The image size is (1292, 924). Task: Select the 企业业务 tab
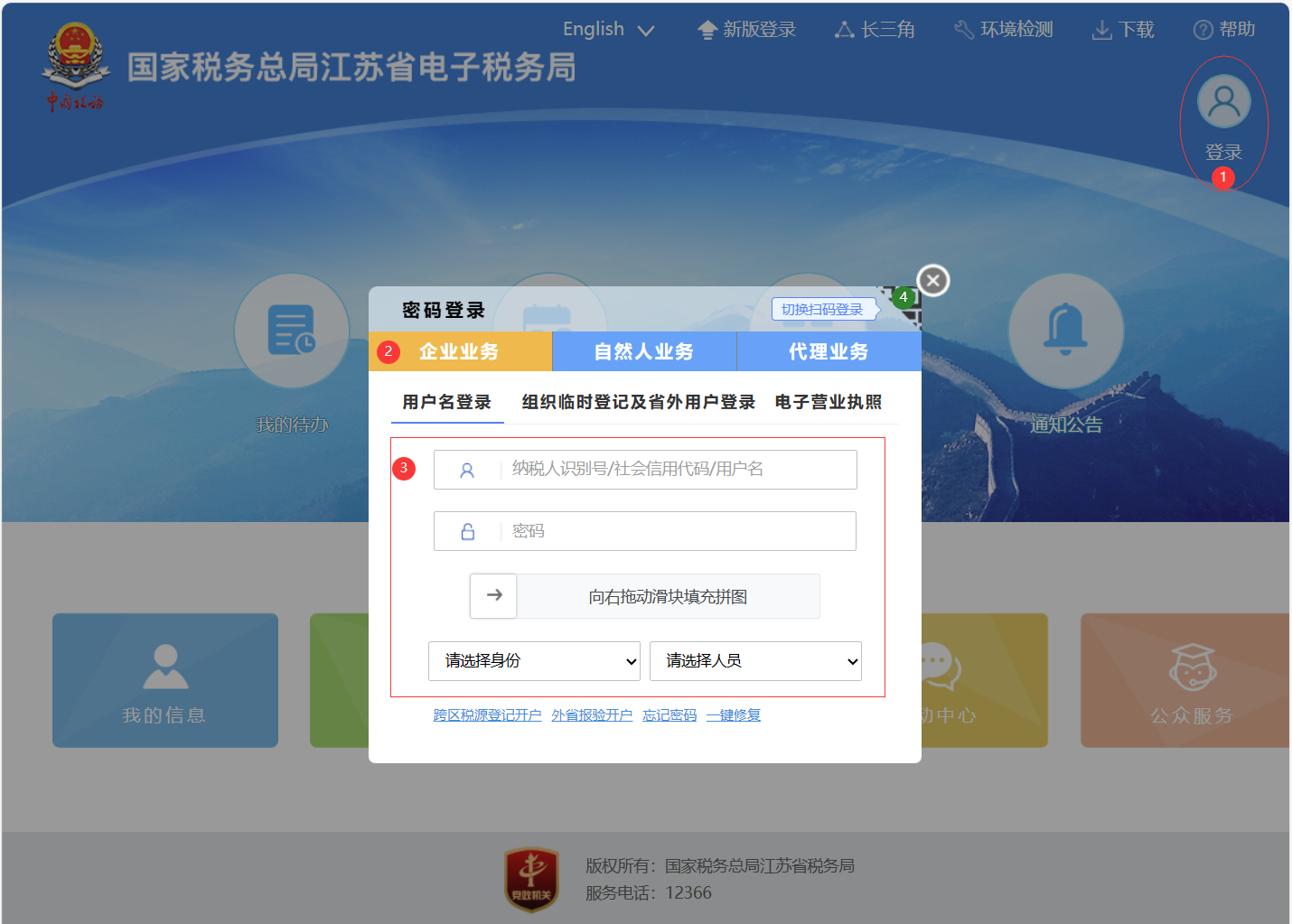point(460,351)
